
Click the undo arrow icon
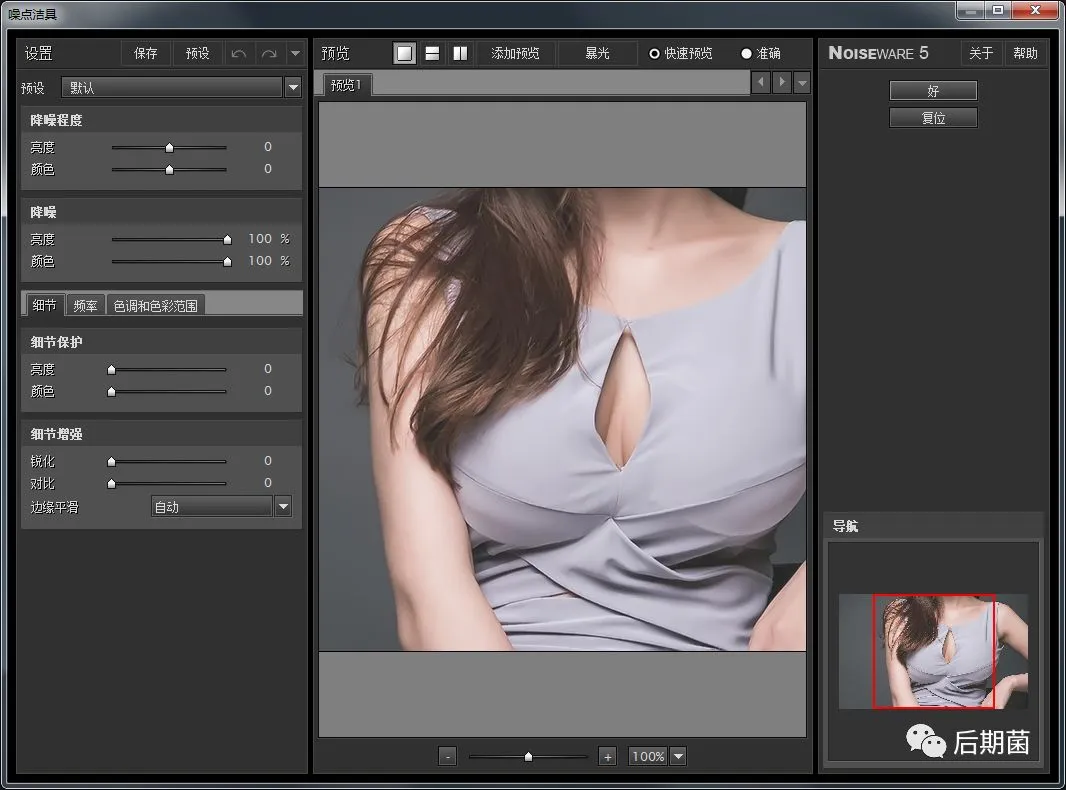(x=239, y=53)
